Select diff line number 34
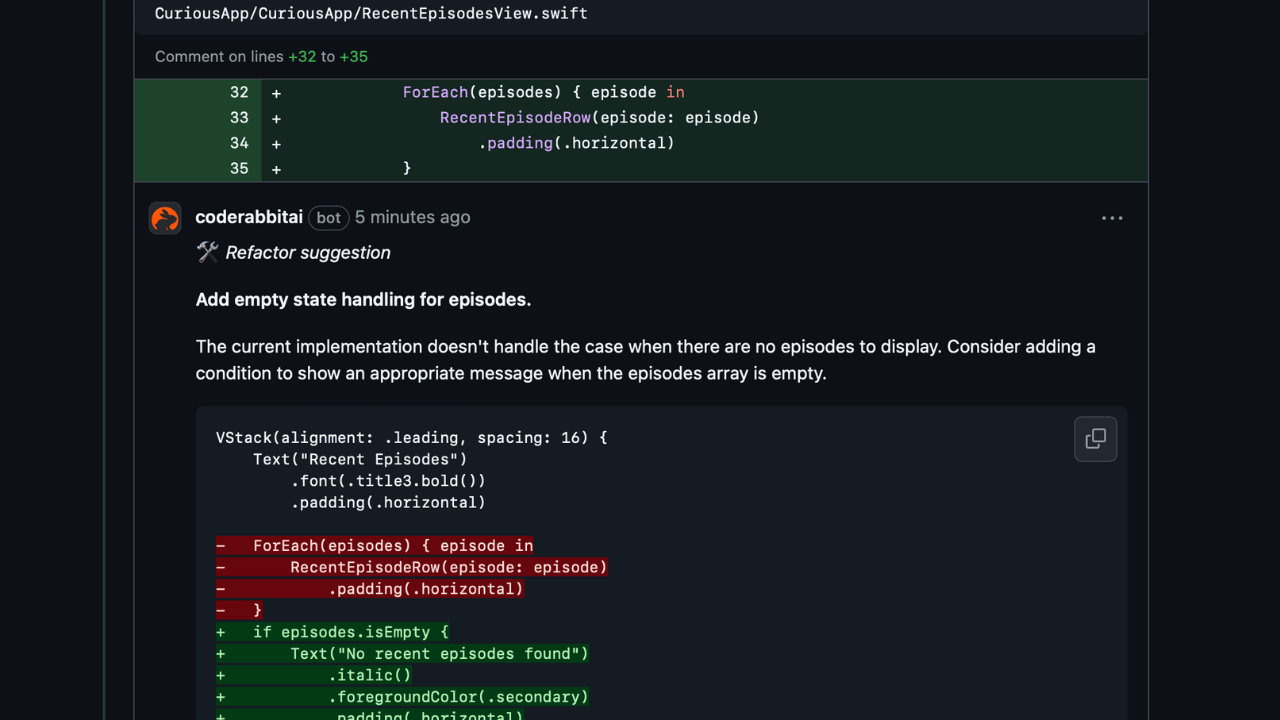The height and width of the screenshot is (720, 1280). [x=239, y=143]
